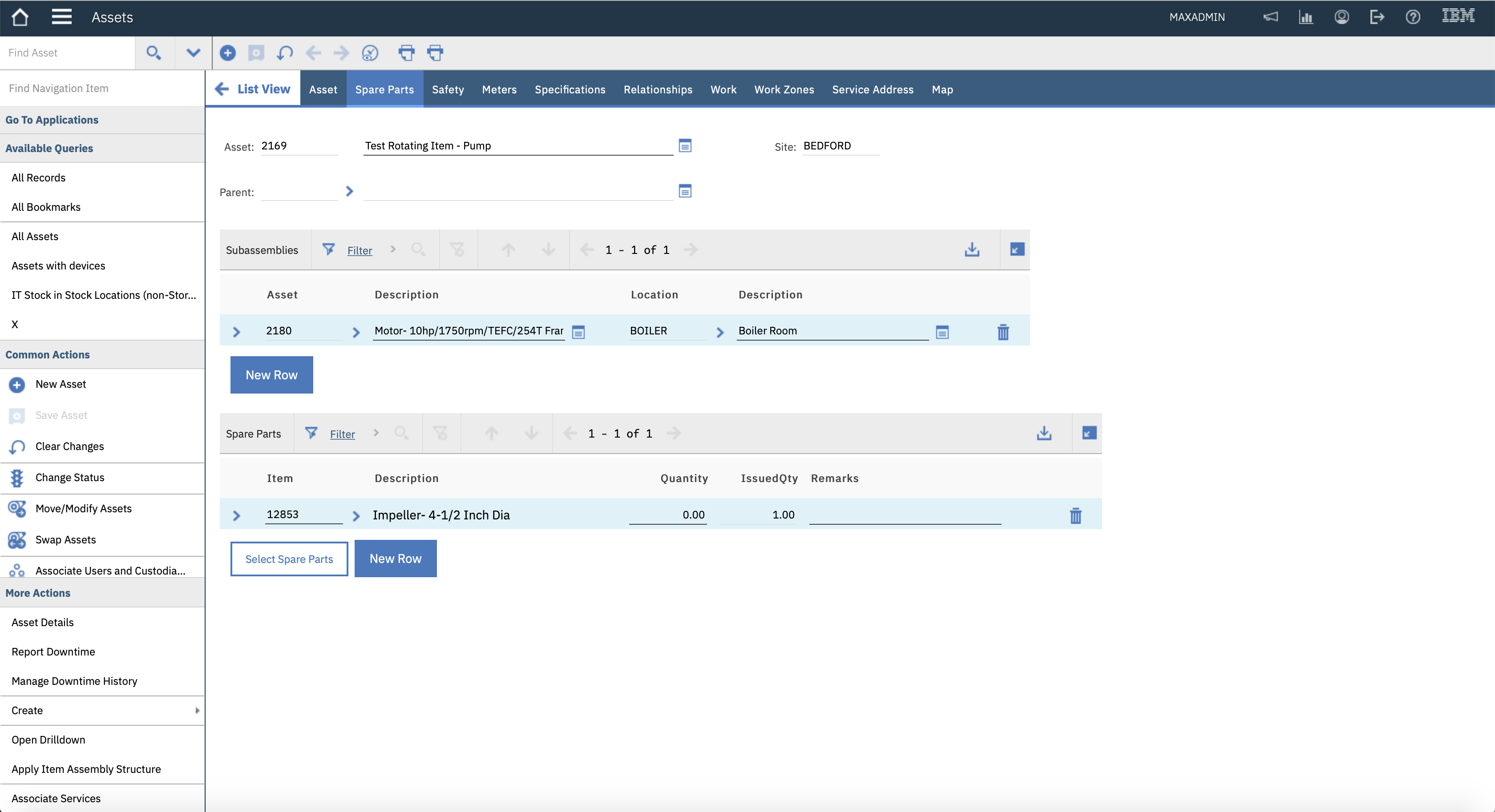Click the Select Spare Parts button
The image size is (1495, 812).
(289, 559)
